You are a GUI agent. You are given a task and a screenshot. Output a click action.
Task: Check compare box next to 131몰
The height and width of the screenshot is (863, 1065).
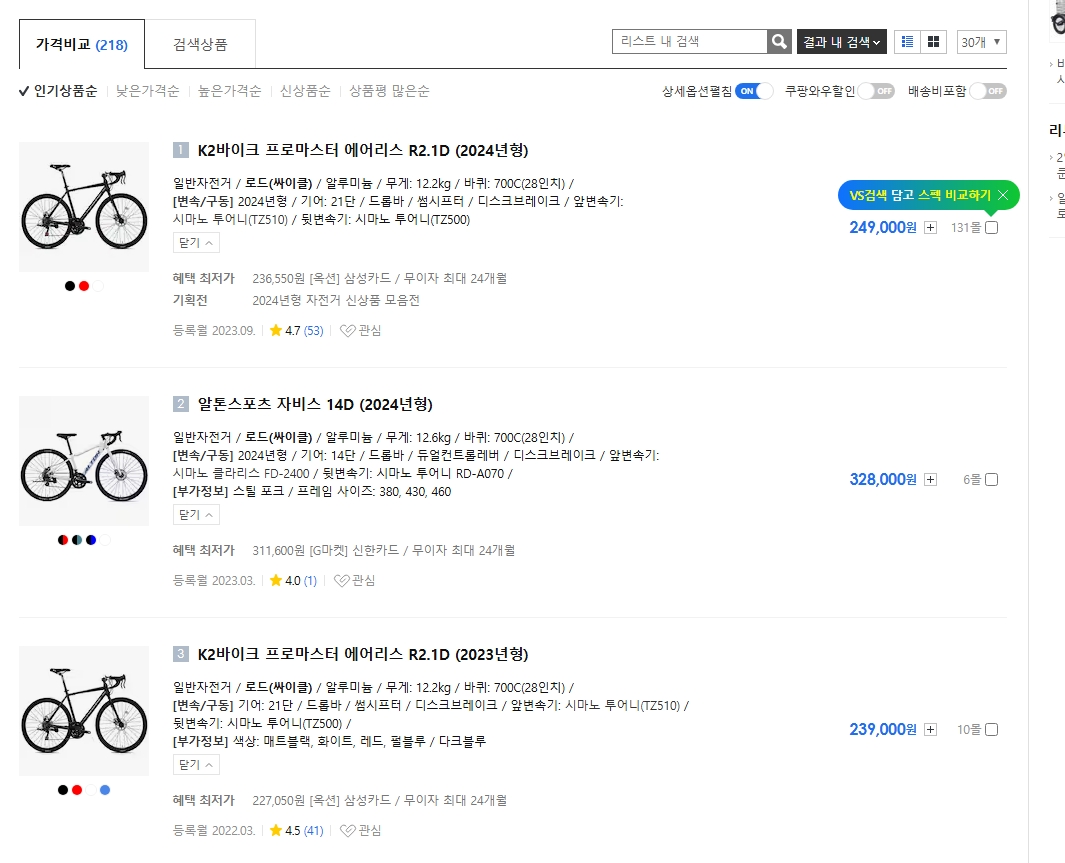click(x=992, y=227)
